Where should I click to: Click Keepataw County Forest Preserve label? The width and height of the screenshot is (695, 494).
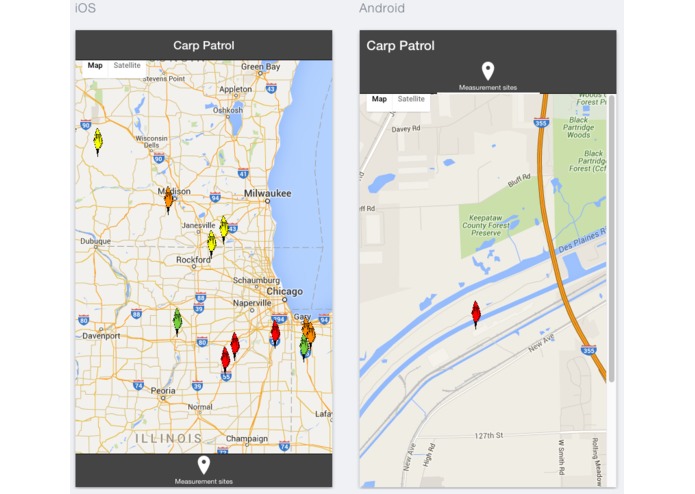pos(486,226)
